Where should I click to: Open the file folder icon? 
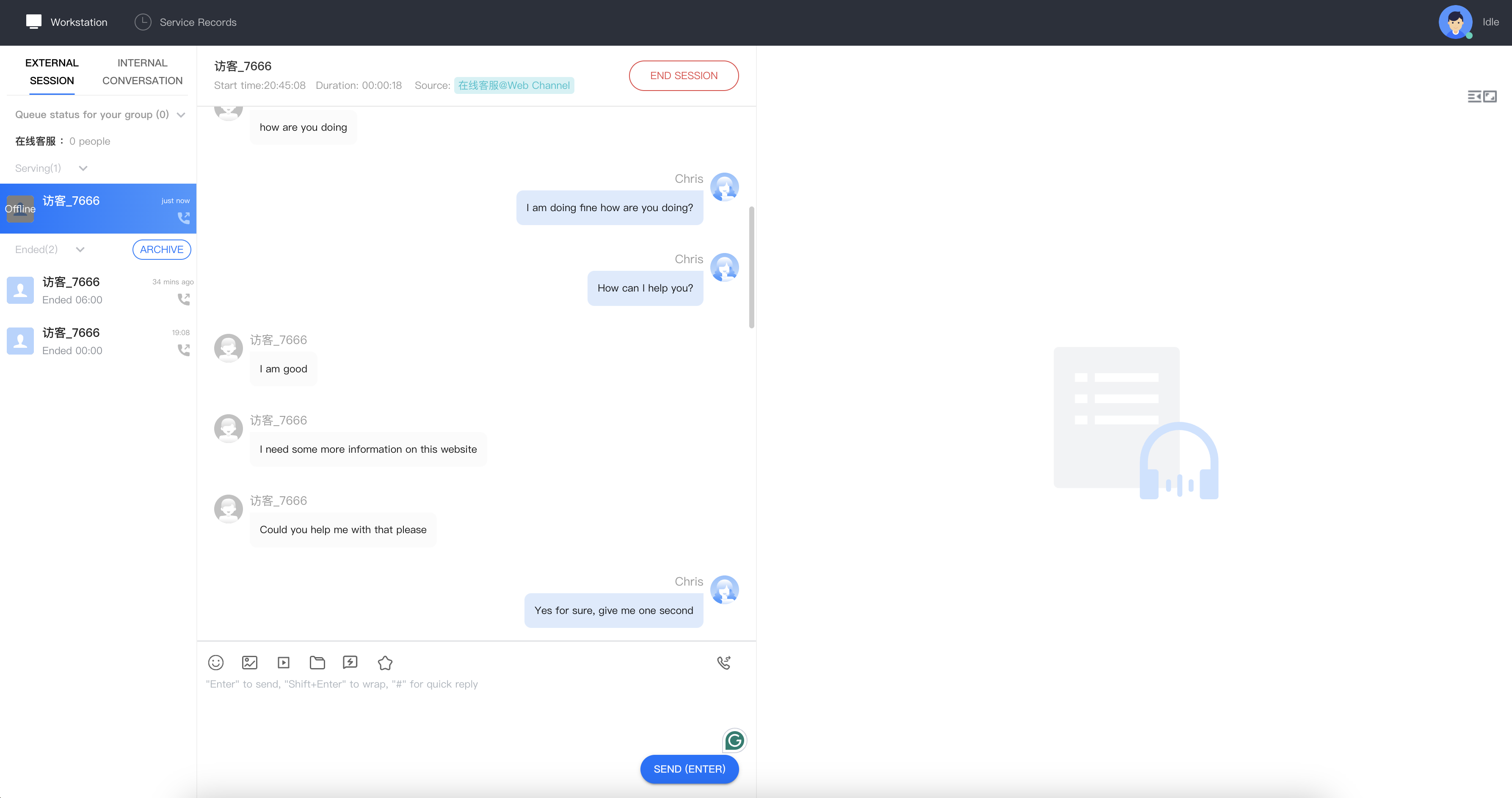pyautogui.click(x=317, y=663)
